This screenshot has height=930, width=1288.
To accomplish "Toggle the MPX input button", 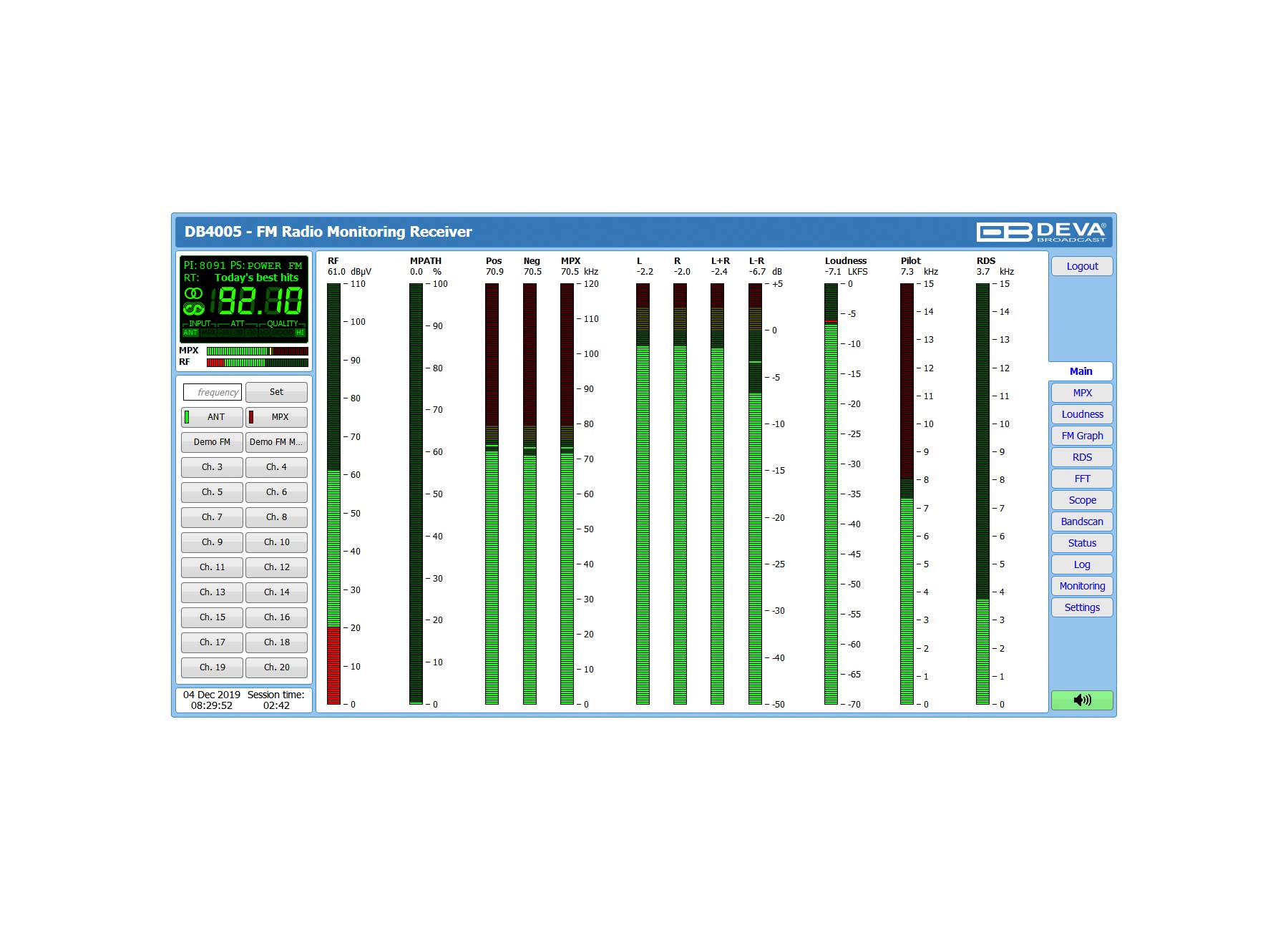I will (276, 417).
